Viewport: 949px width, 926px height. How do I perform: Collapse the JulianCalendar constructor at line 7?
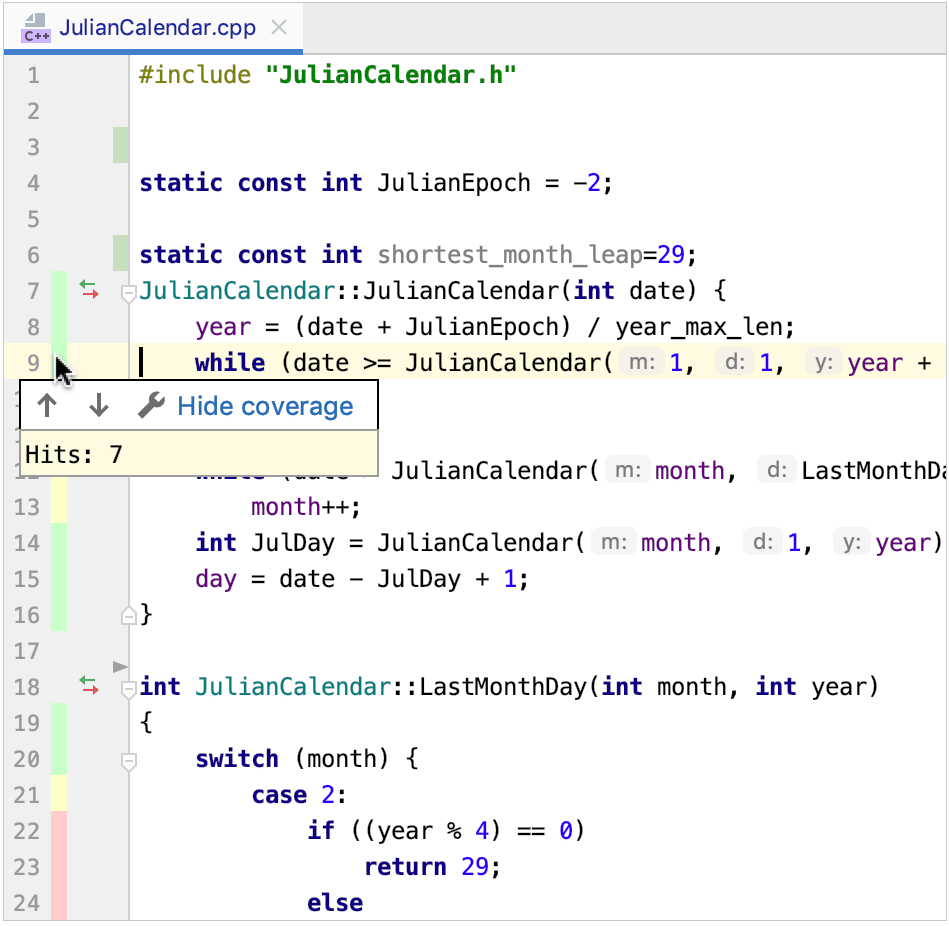128,293
